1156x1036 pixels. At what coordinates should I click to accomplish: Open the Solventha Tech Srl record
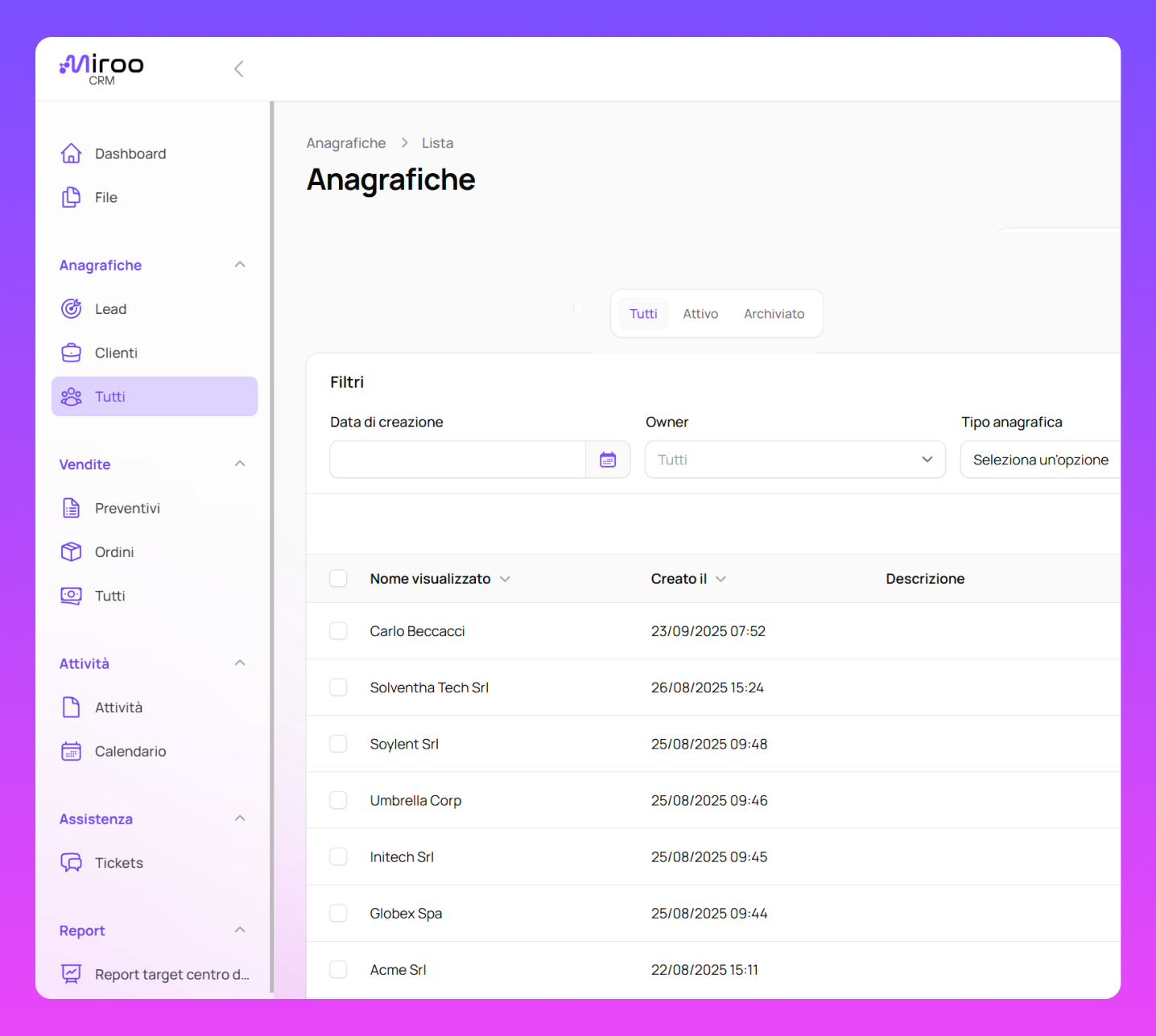(429, 687)
